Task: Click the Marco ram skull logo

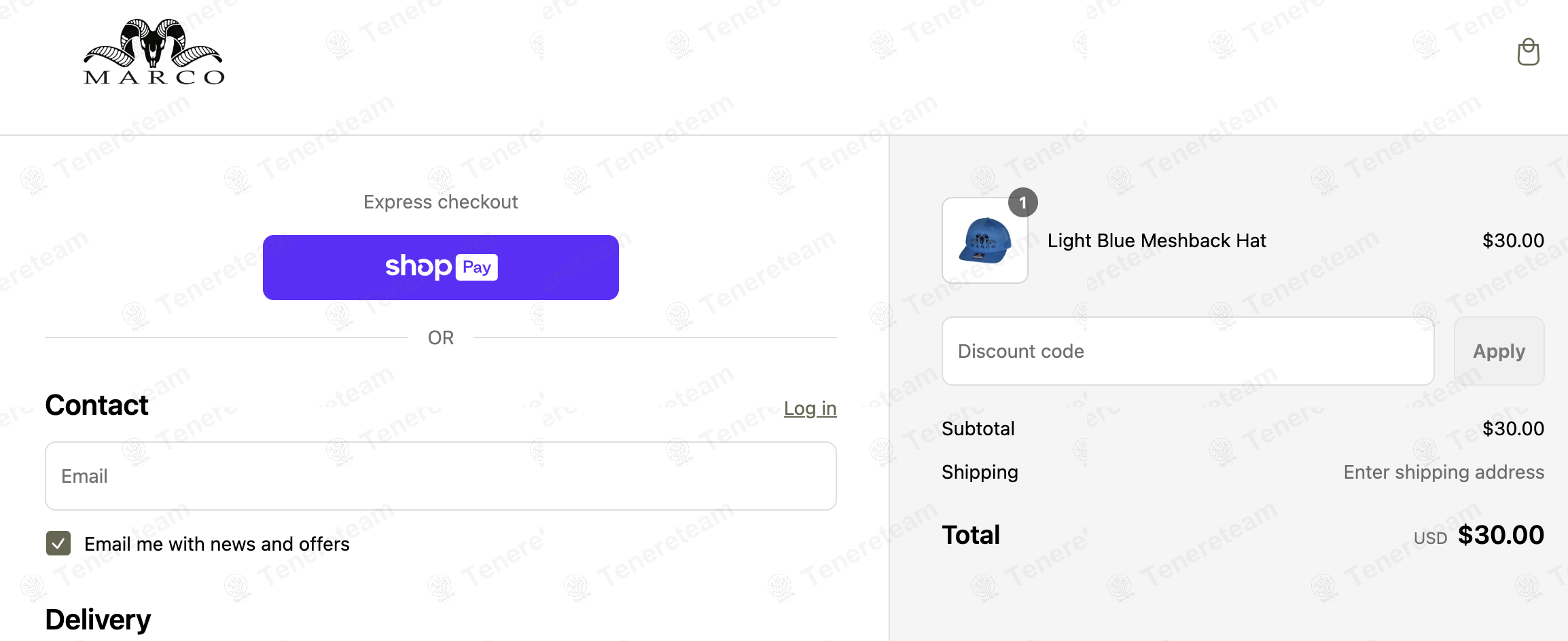Action: point(152,51)
